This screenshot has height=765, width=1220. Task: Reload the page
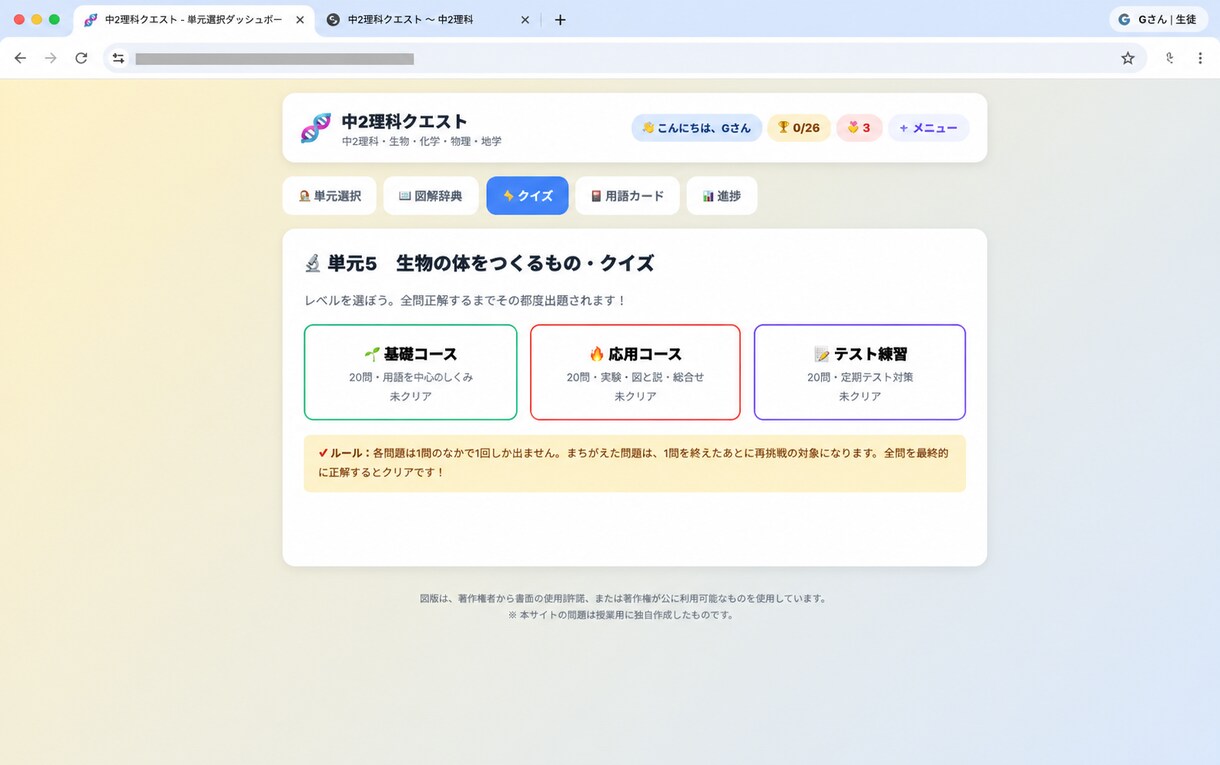81,58
